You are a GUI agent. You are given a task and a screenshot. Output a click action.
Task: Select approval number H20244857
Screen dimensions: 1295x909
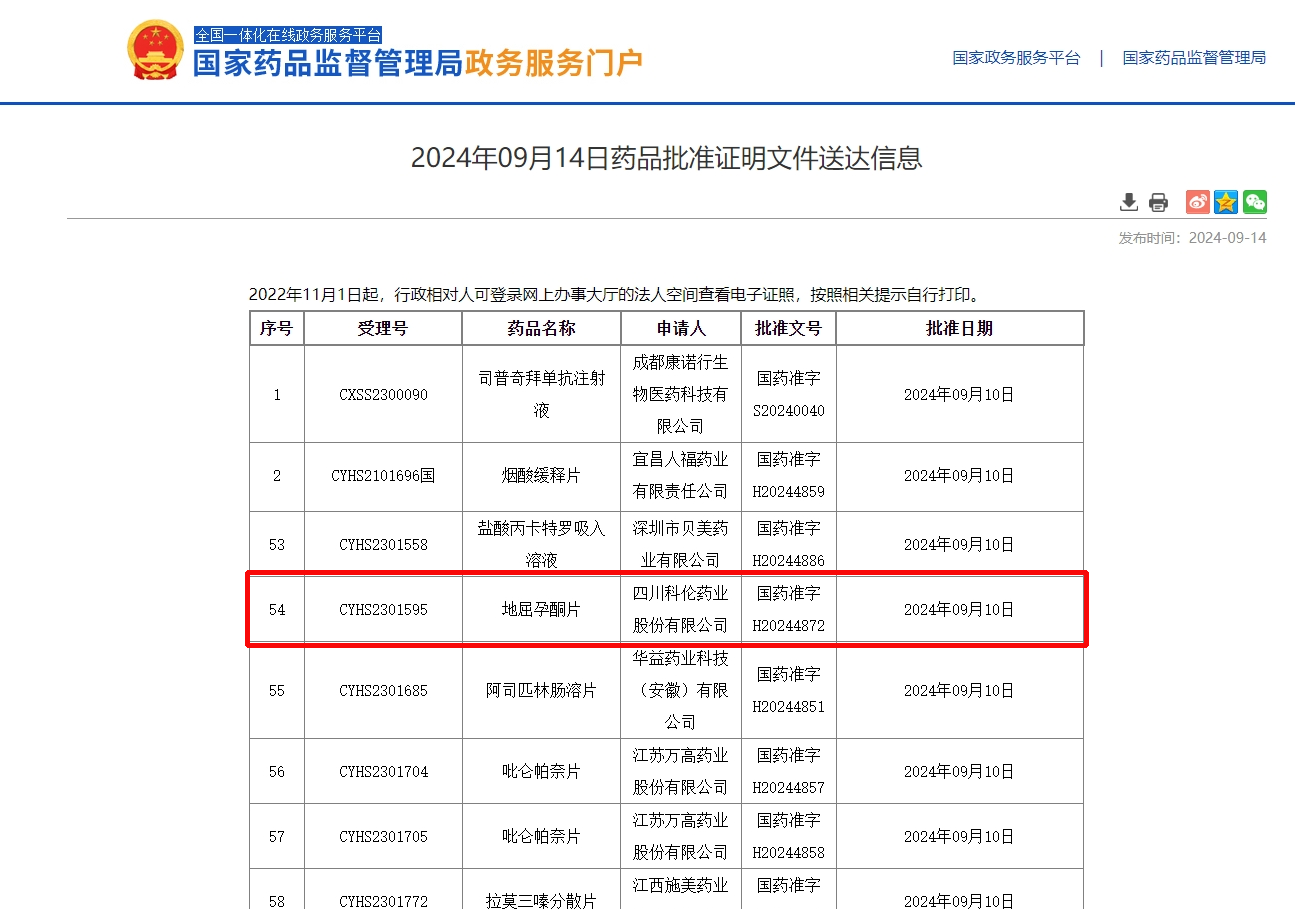coord(789,788)
